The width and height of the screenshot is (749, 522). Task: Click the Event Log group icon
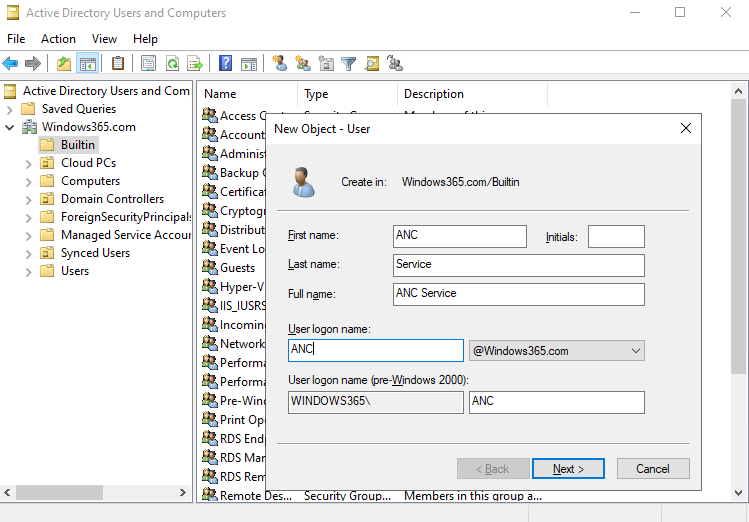point(210,248)
